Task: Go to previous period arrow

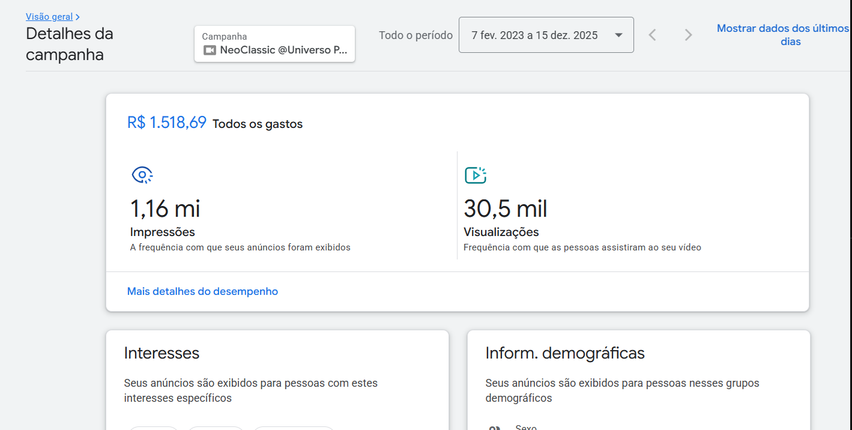Action: (x=653, y=35)
